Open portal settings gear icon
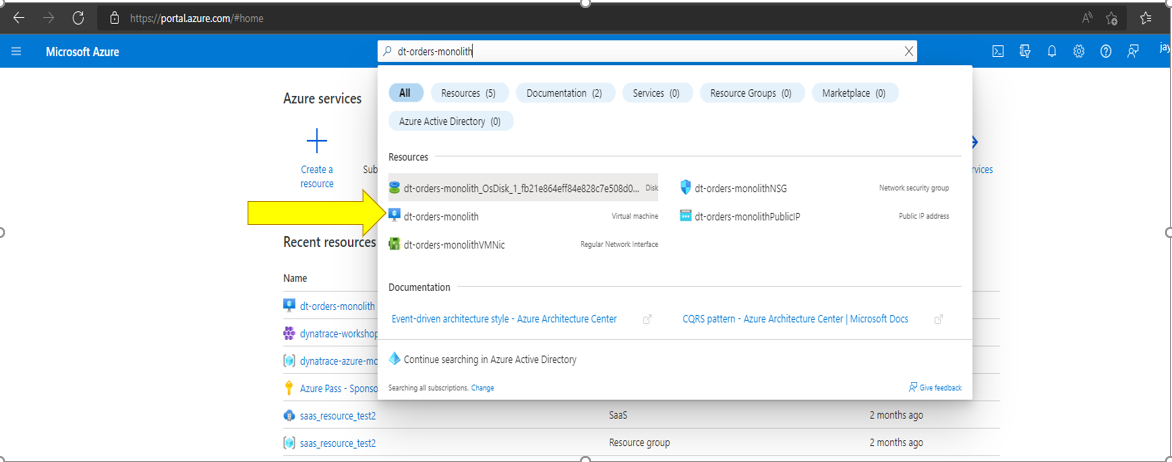 click(1079, 52)
